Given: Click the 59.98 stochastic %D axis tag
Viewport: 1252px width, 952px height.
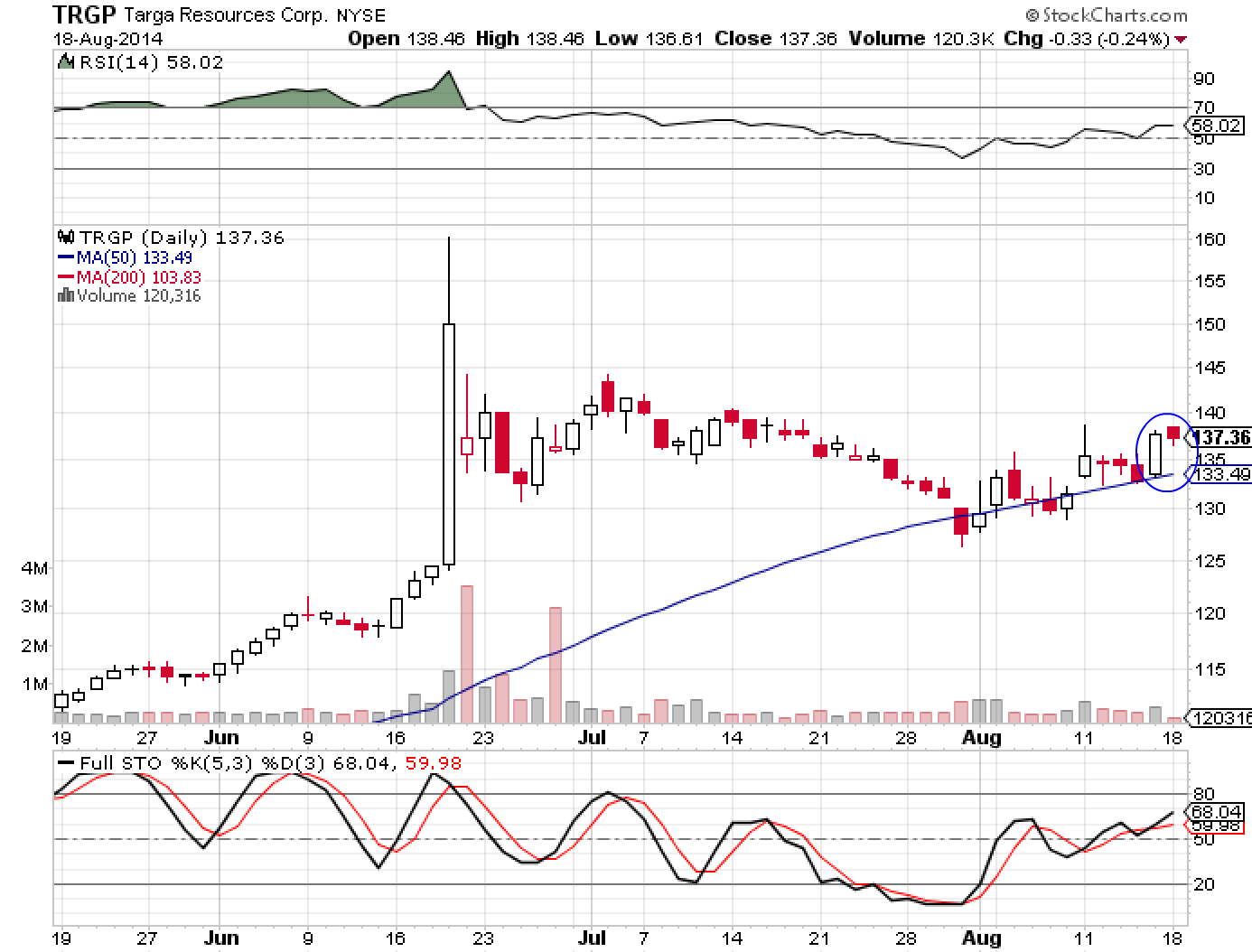Looking at the screenshot, I should (x=1217, y=826).
